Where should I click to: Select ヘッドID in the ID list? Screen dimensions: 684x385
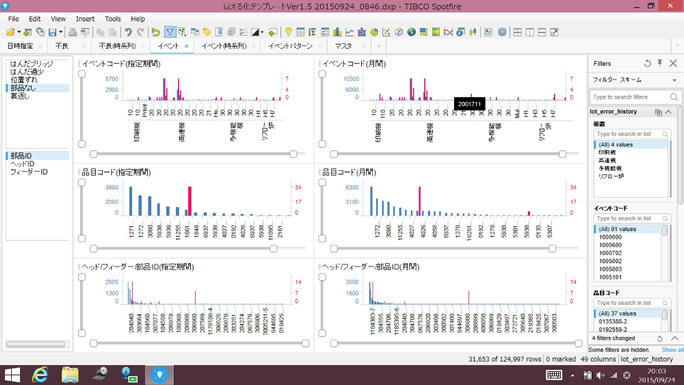coord(22,164)
